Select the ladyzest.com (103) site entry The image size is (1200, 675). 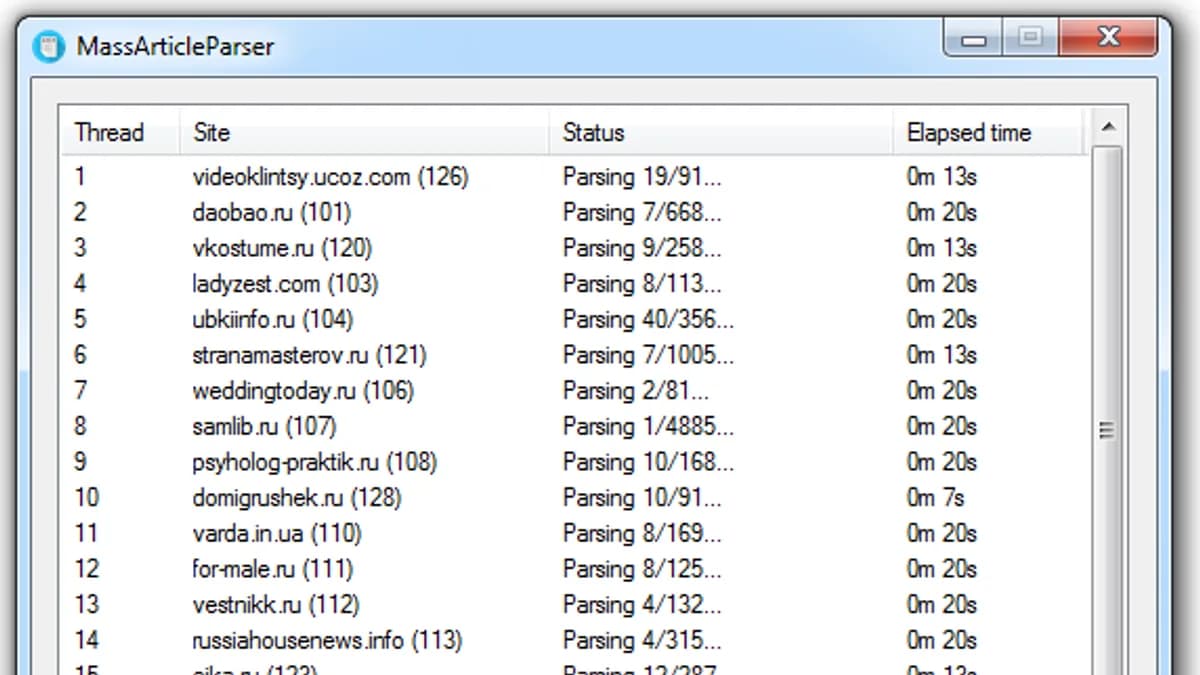285,284
